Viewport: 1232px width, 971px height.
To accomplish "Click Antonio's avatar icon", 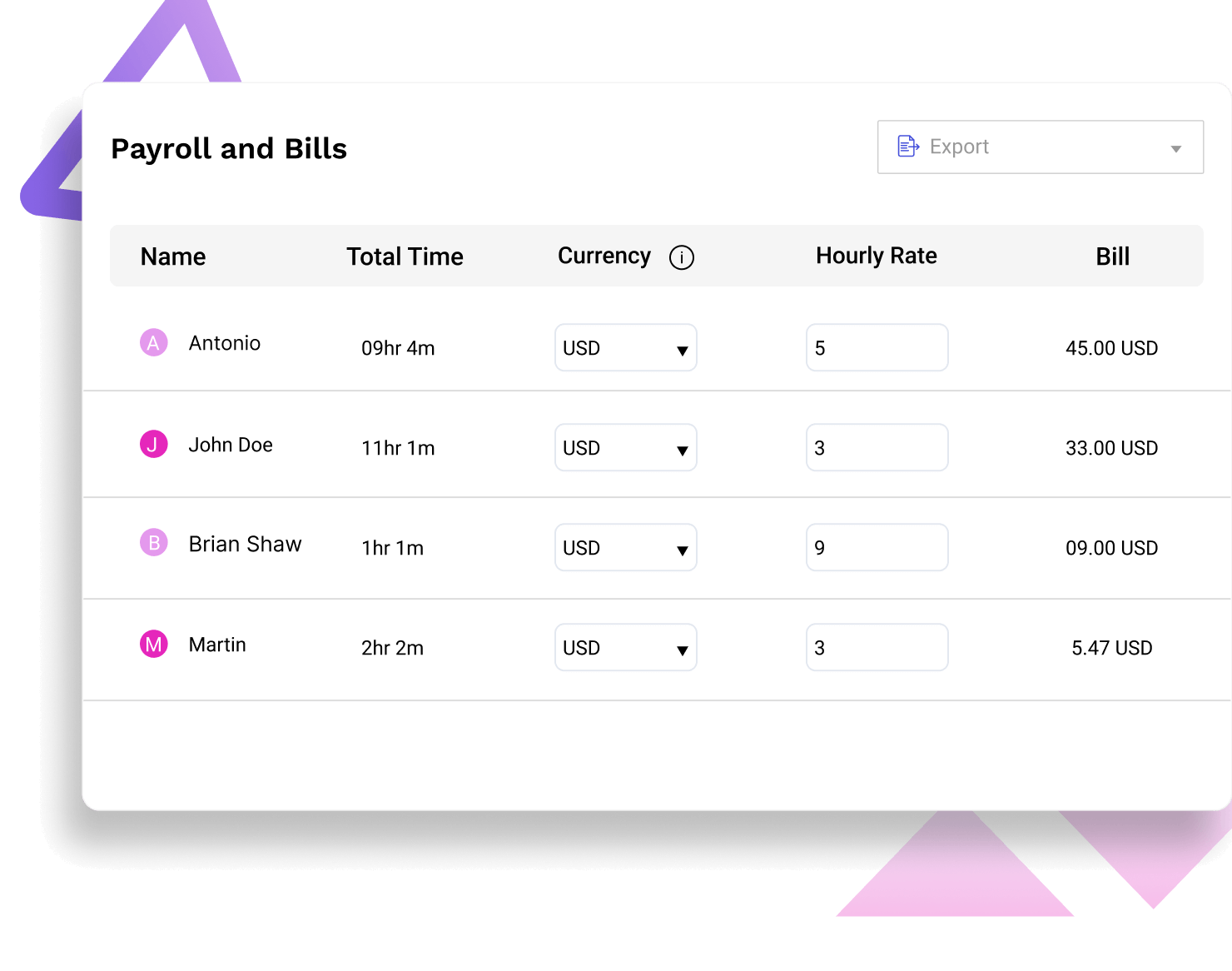I will (x=154, y=342).
